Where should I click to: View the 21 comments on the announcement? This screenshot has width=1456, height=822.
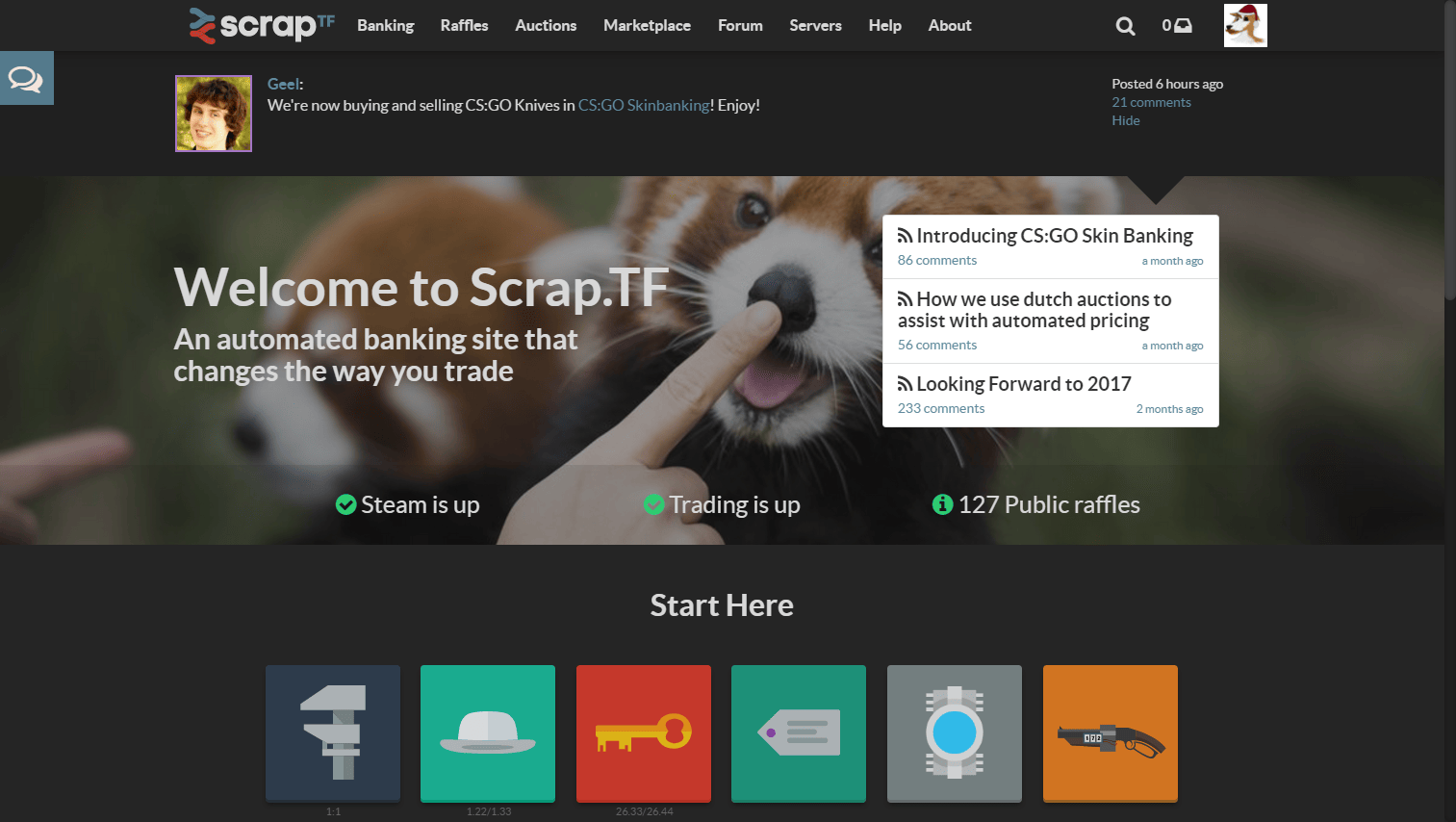click(1151, 101)
